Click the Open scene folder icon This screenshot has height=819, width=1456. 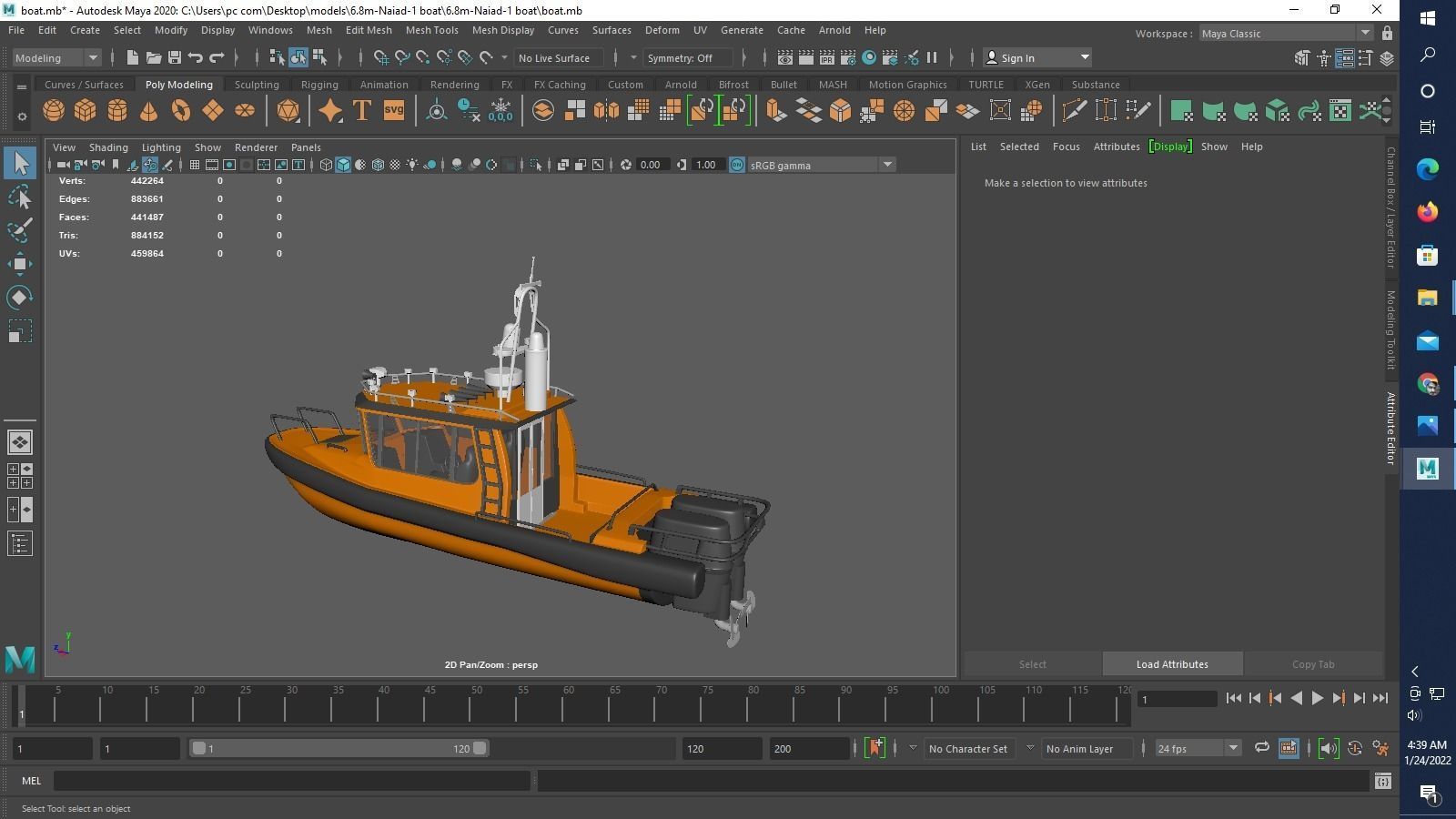click(x=154, y=57)
